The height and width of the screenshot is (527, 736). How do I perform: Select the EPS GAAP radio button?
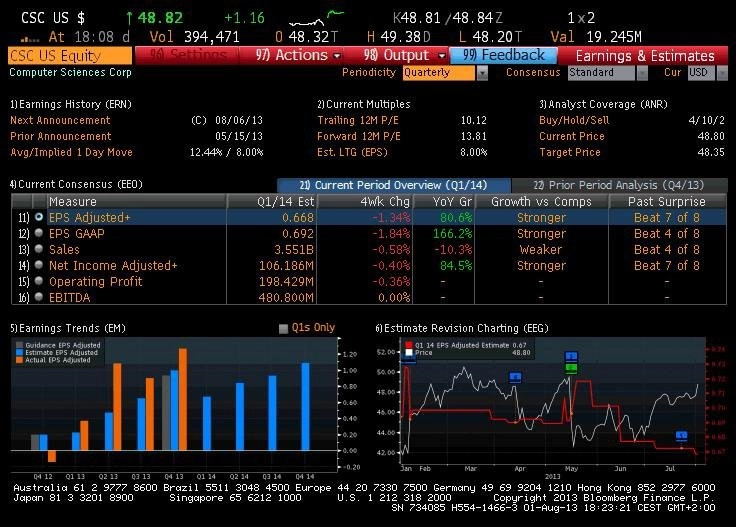39,233
